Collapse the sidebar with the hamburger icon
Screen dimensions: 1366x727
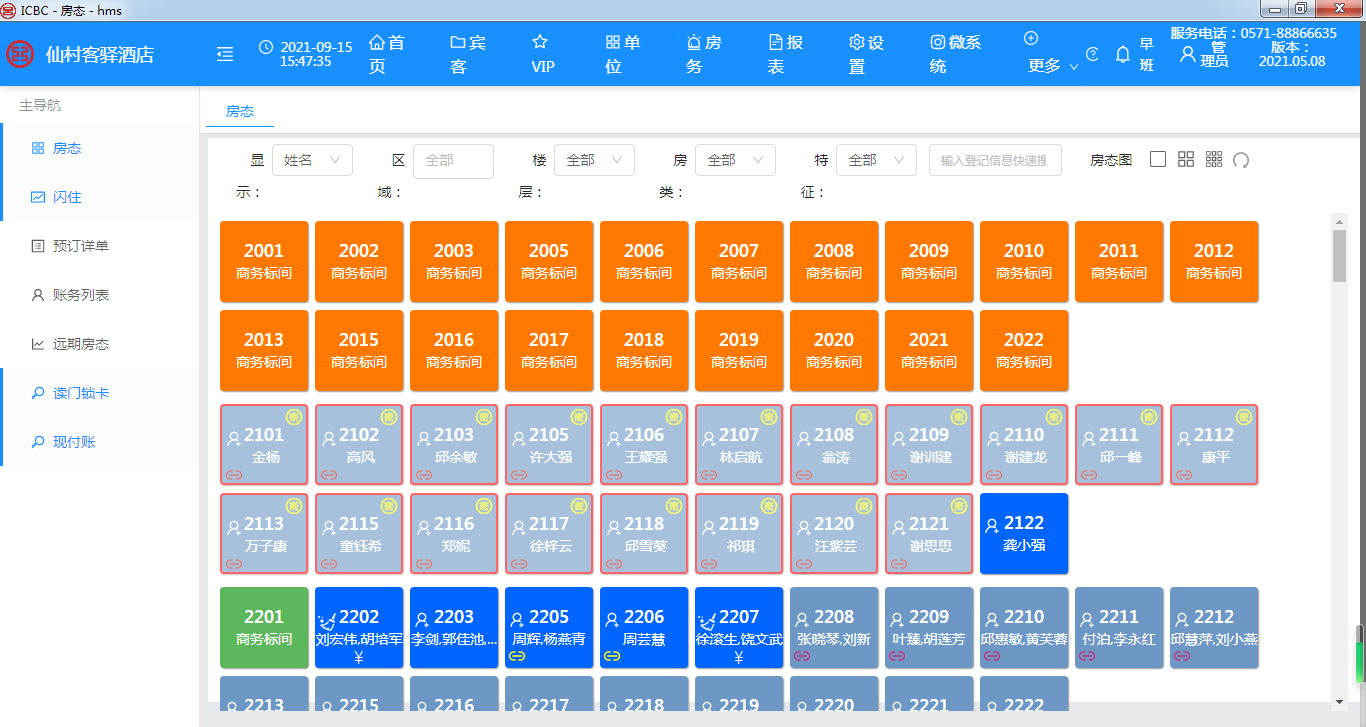[225, 54]
